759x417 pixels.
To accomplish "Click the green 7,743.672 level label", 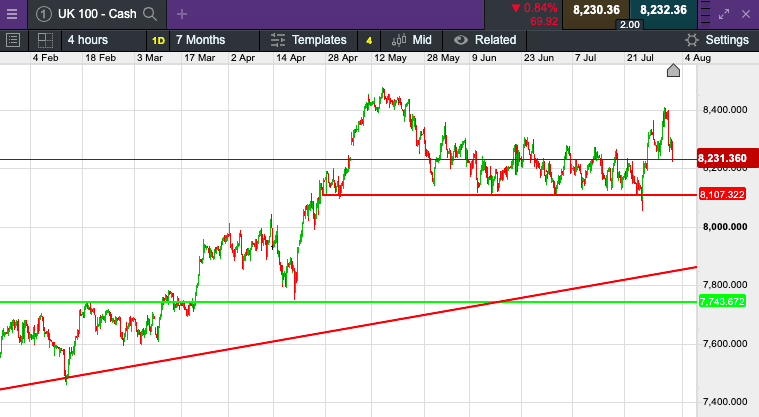I will pos(723,302).
